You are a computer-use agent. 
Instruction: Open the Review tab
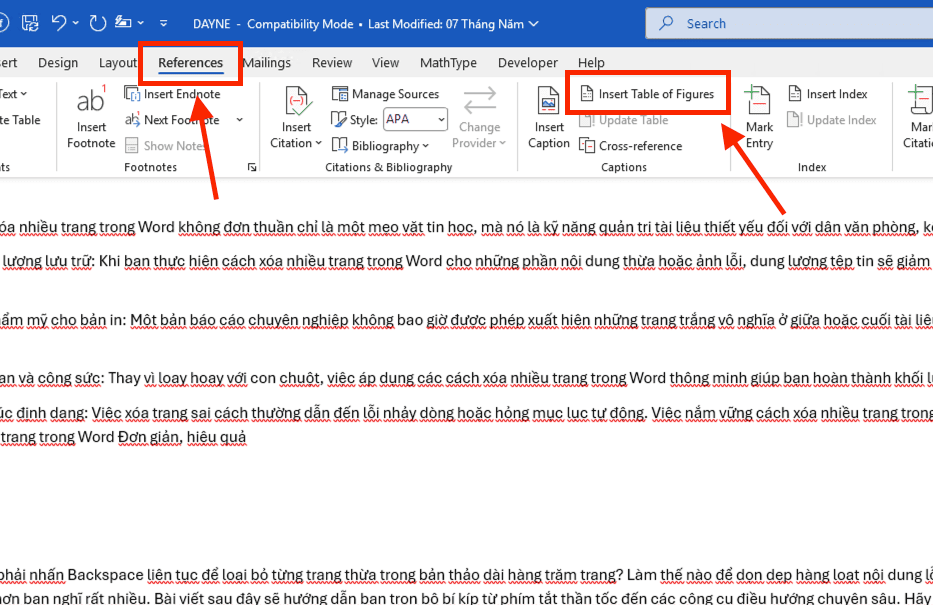(332, 62)
